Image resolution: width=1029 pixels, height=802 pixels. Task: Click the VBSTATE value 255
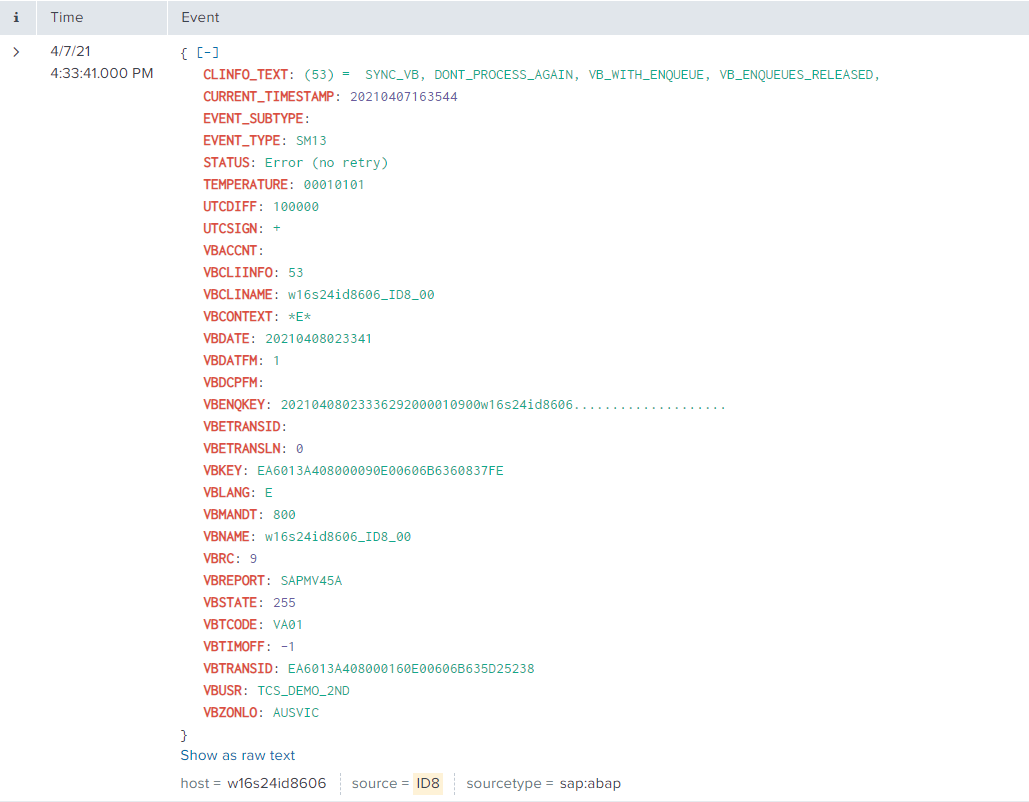[284, 603]
